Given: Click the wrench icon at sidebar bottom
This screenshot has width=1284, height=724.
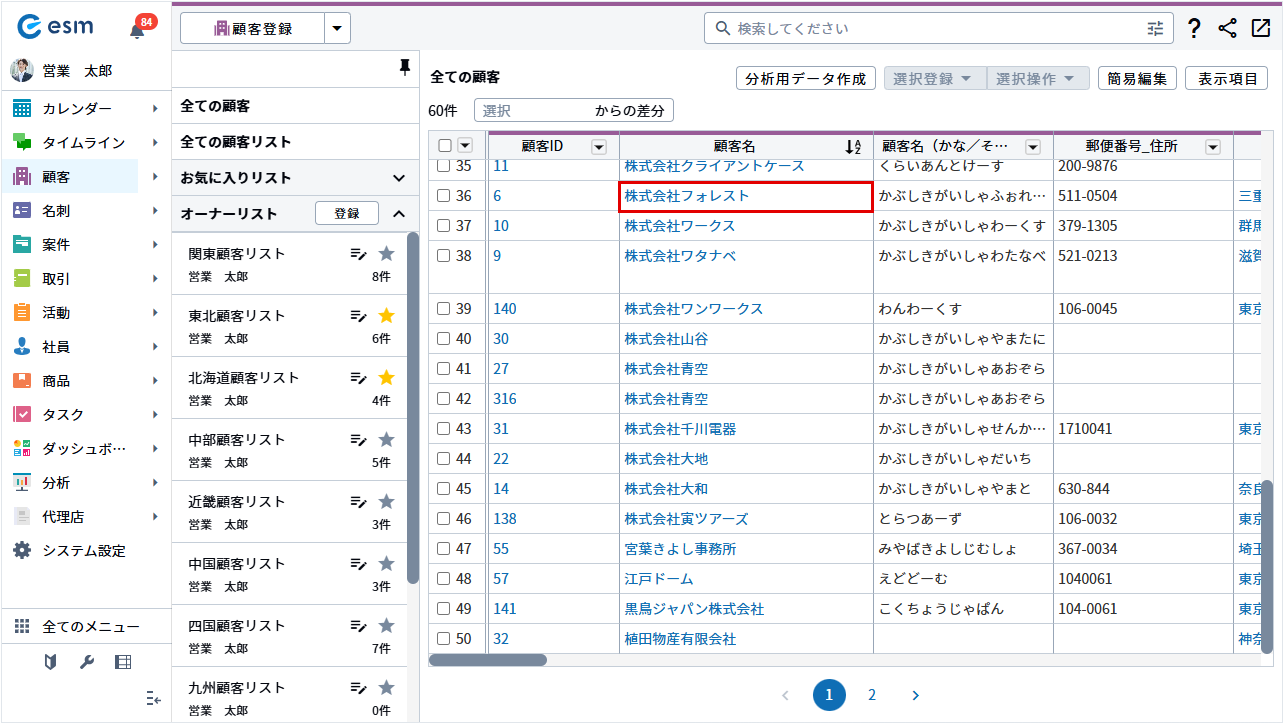Looking at the screenshot, I should click(86, 661).
